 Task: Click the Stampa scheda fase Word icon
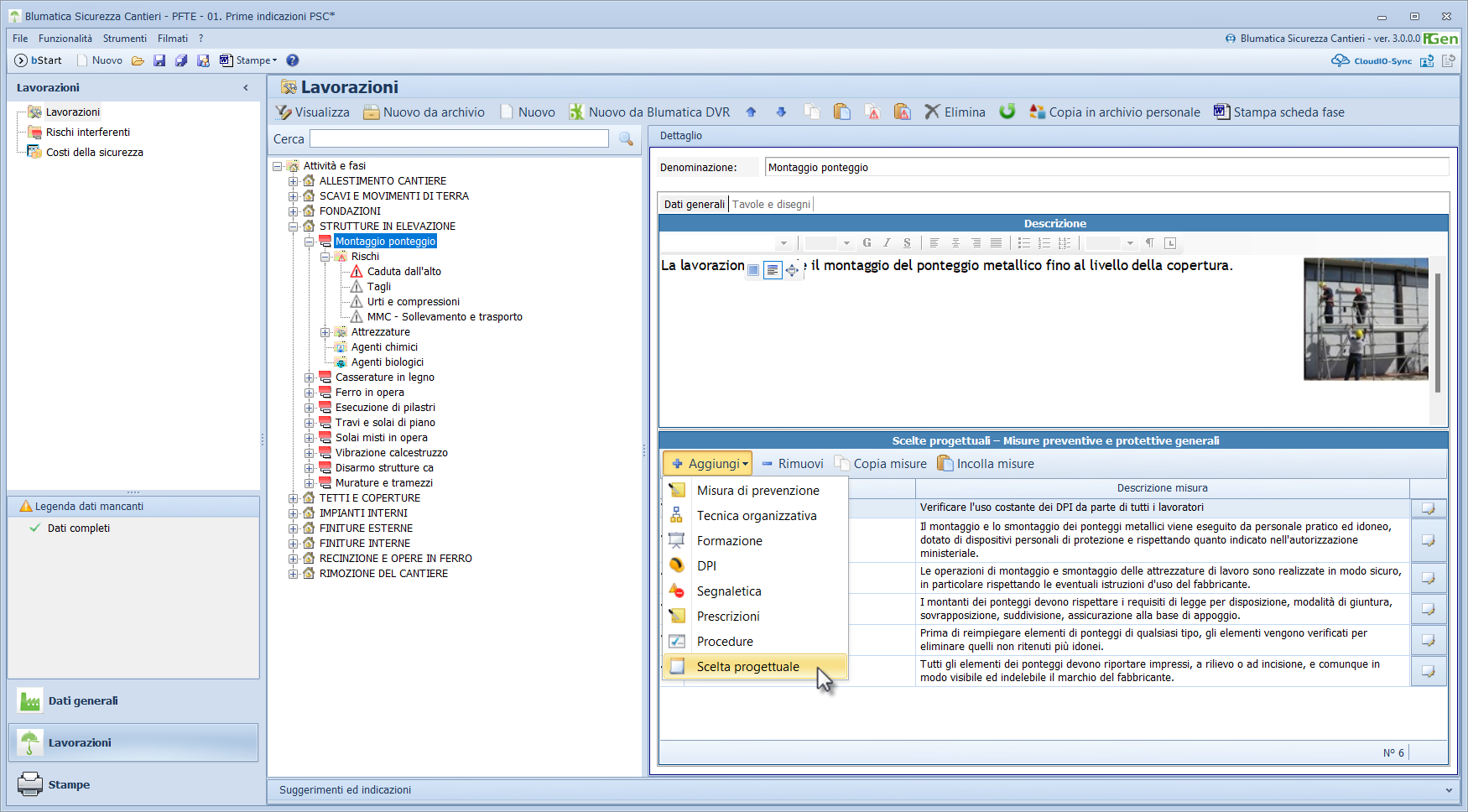(1222, 112)
